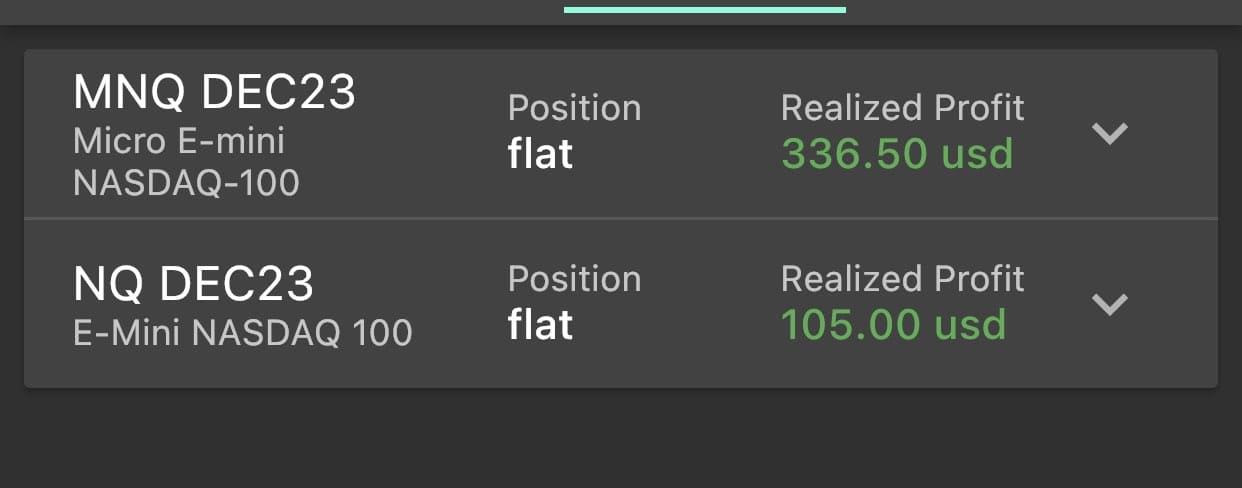Click Position label in NQ DEC23 row
Screen dimensions: 1242x488
coord(574,279)
